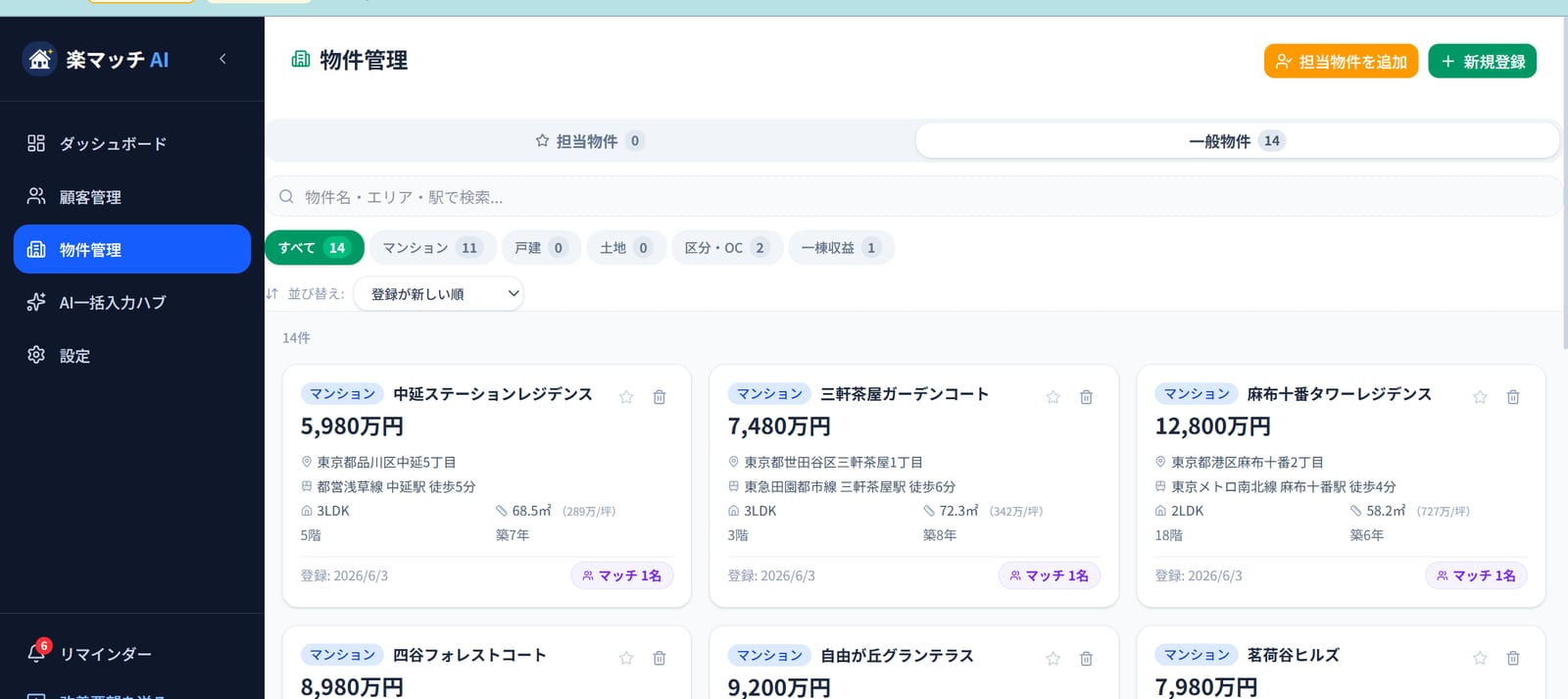The width and height of the screenshot is (1568, 699).
Task: Click マッチ 1名 on 中延ステーションレジデンス card
Action: (622, 575)
